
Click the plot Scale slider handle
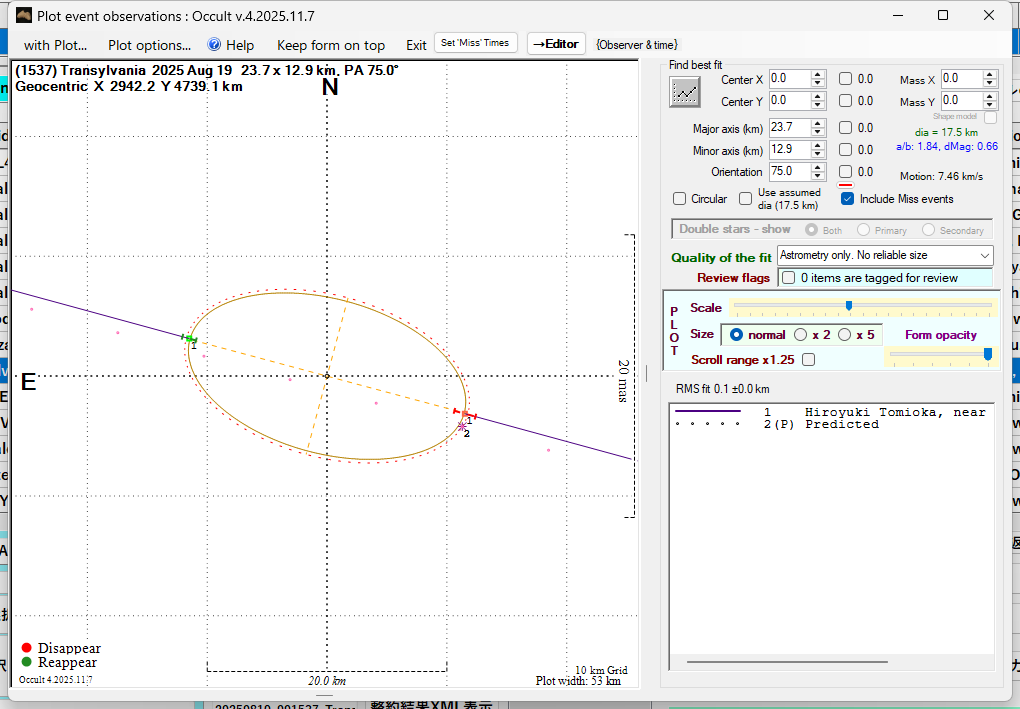coord(849,306)
